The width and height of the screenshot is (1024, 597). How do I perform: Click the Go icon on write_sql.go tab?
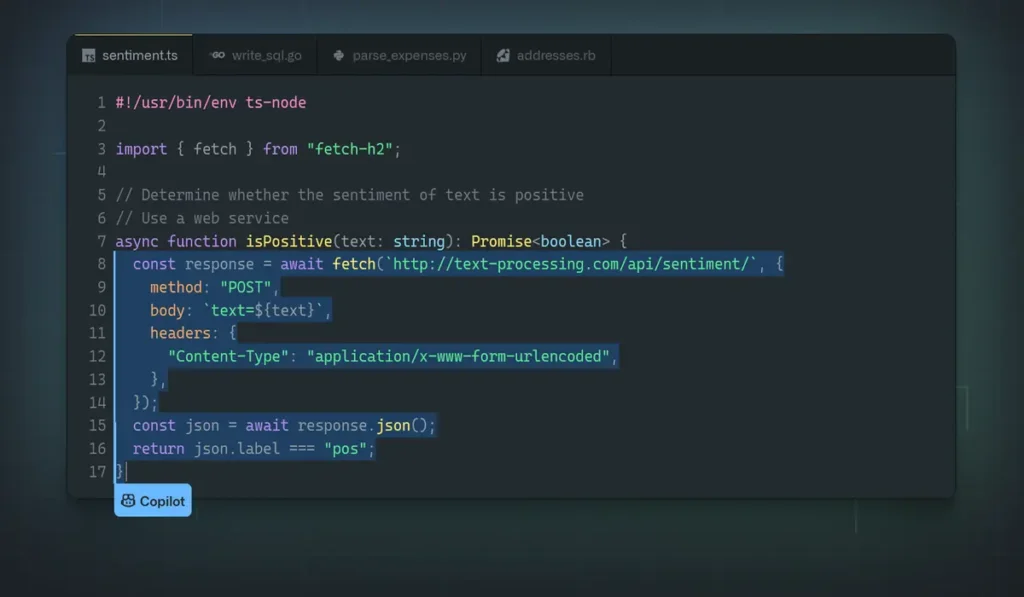tap(217, 56)
